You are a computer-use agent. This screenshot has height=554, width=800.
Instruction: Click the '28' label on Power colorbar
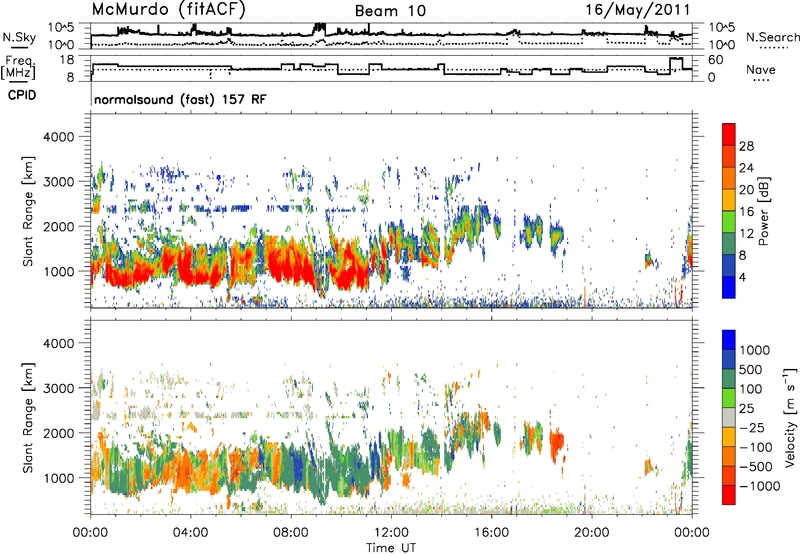coord(746,146)
